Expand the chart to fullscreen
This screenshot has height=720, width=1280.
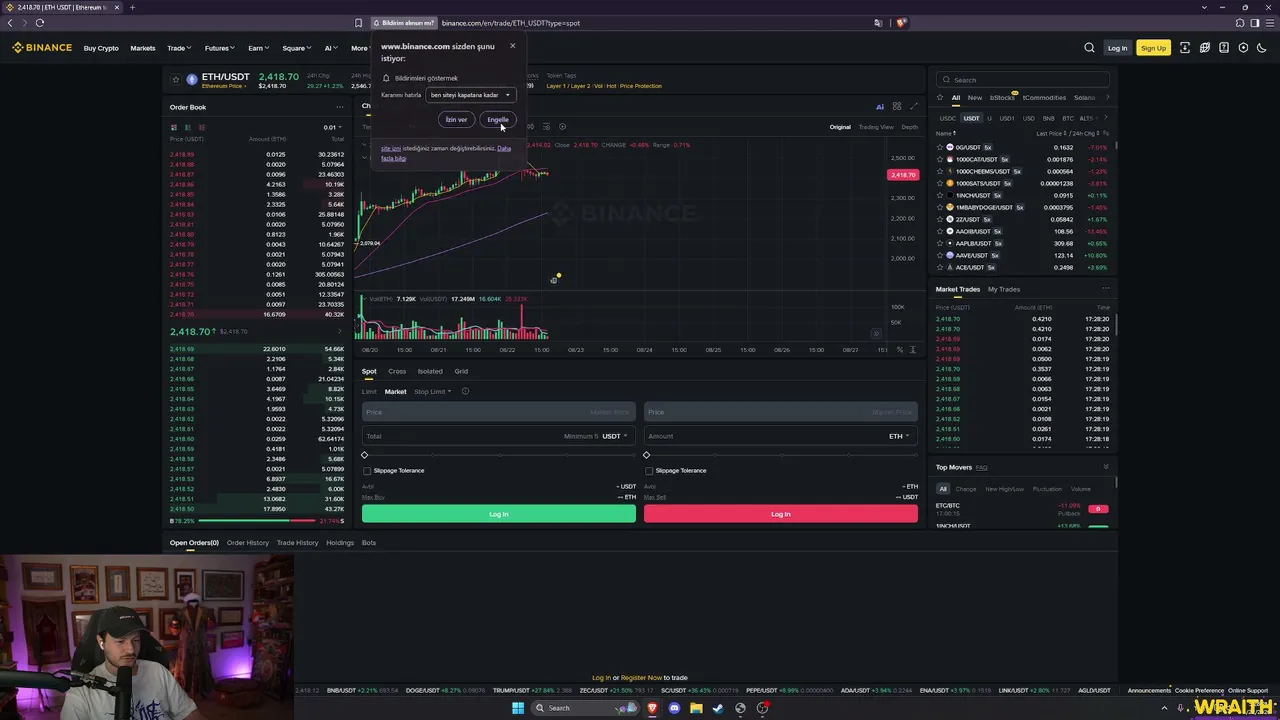point(913,107)
